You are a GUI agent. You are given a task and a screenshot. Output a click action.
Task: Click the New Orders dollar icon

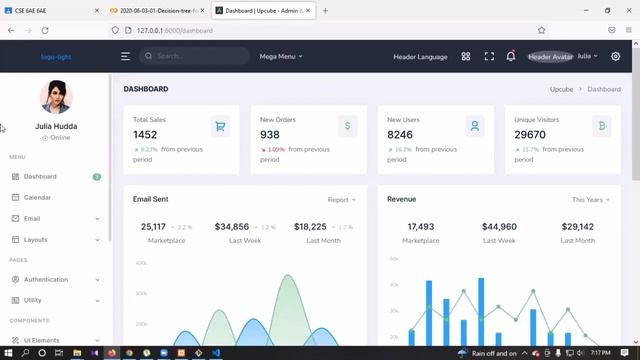point(347,126)
